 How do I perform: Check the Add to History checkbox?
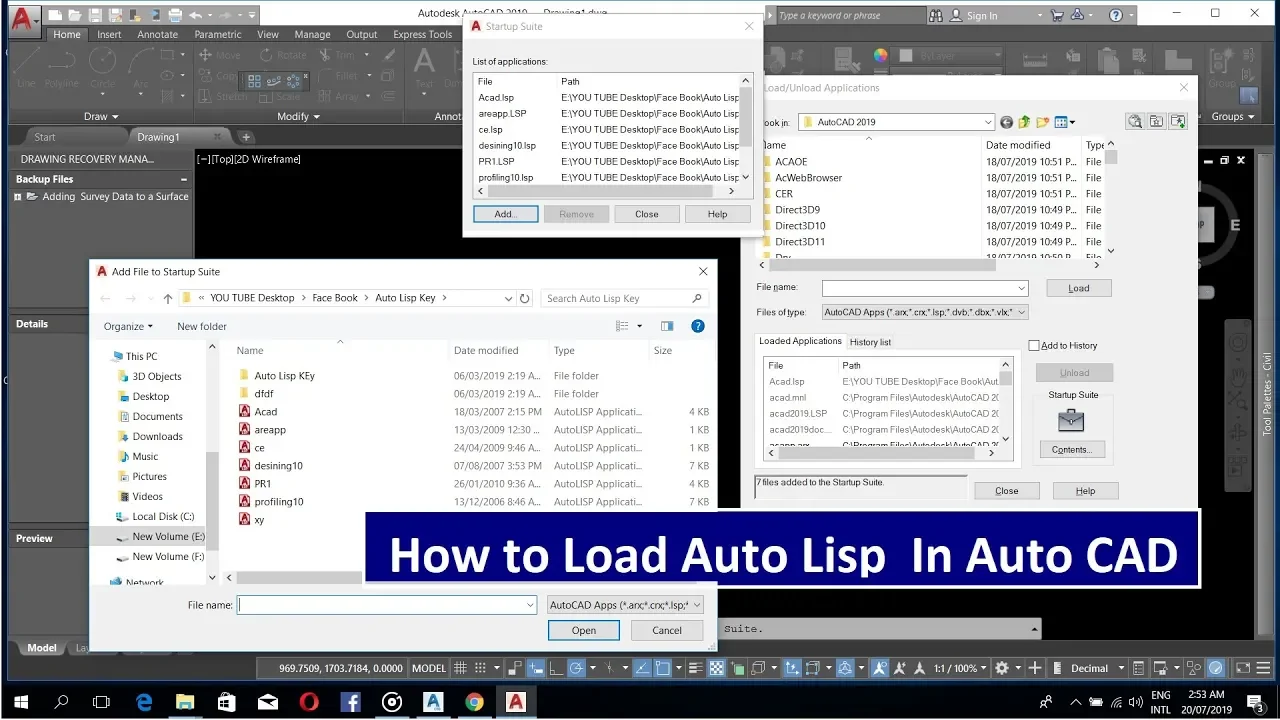pyautogui.click(x=1035, y=345)
